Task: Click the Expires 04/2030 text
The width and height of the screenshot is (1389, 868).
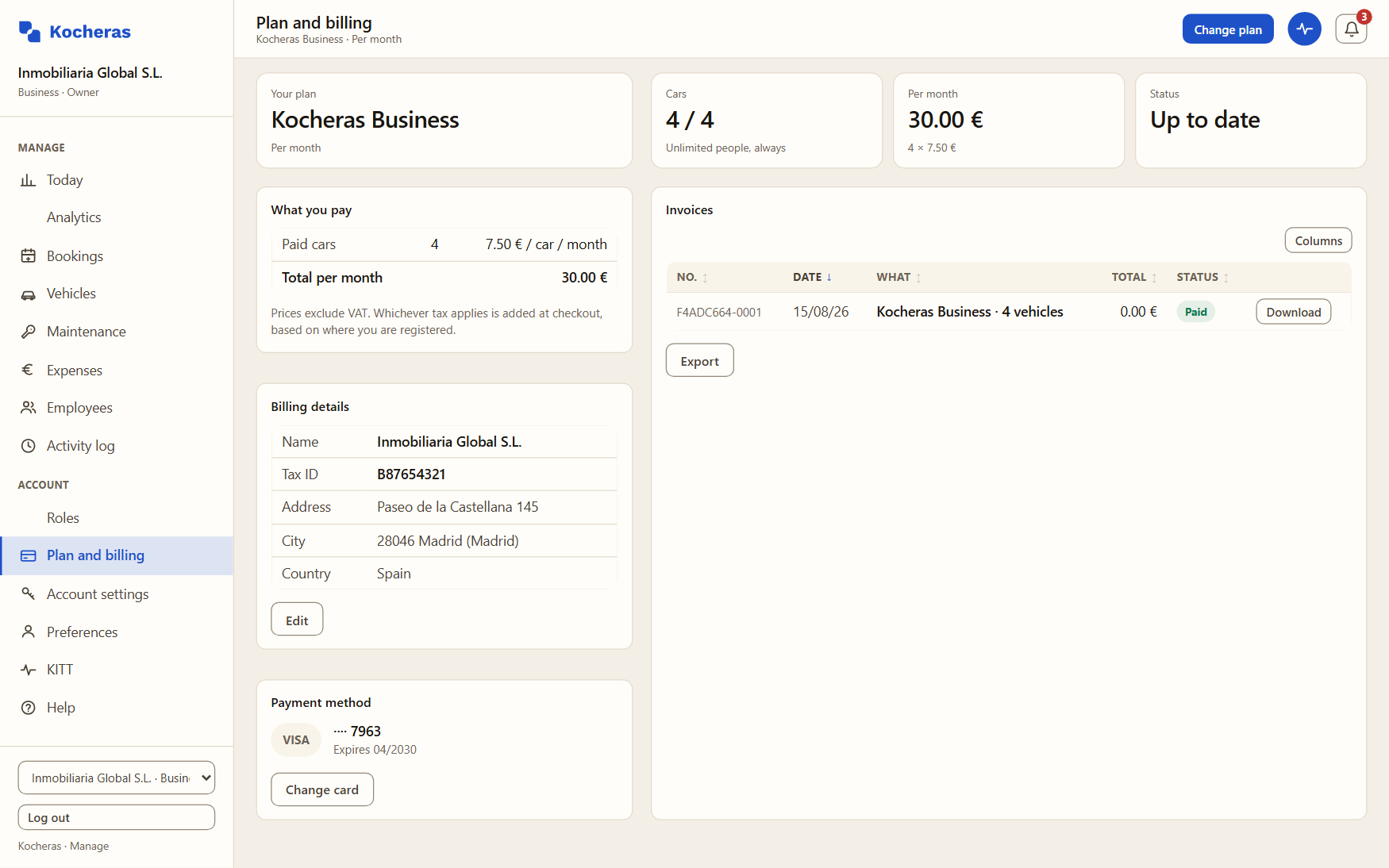Action: 375,750
